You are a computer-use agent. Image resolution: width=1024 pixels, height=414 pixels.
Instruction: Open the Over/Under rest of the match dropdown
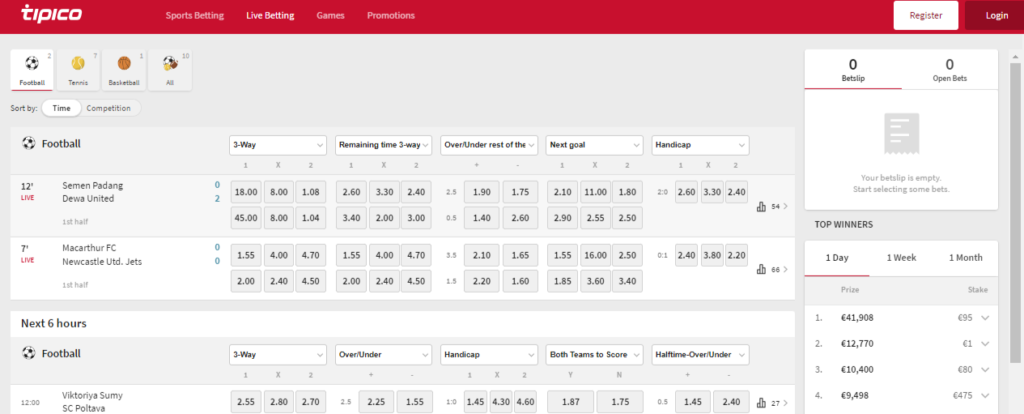pyautogui.click(x=489, y=145)
